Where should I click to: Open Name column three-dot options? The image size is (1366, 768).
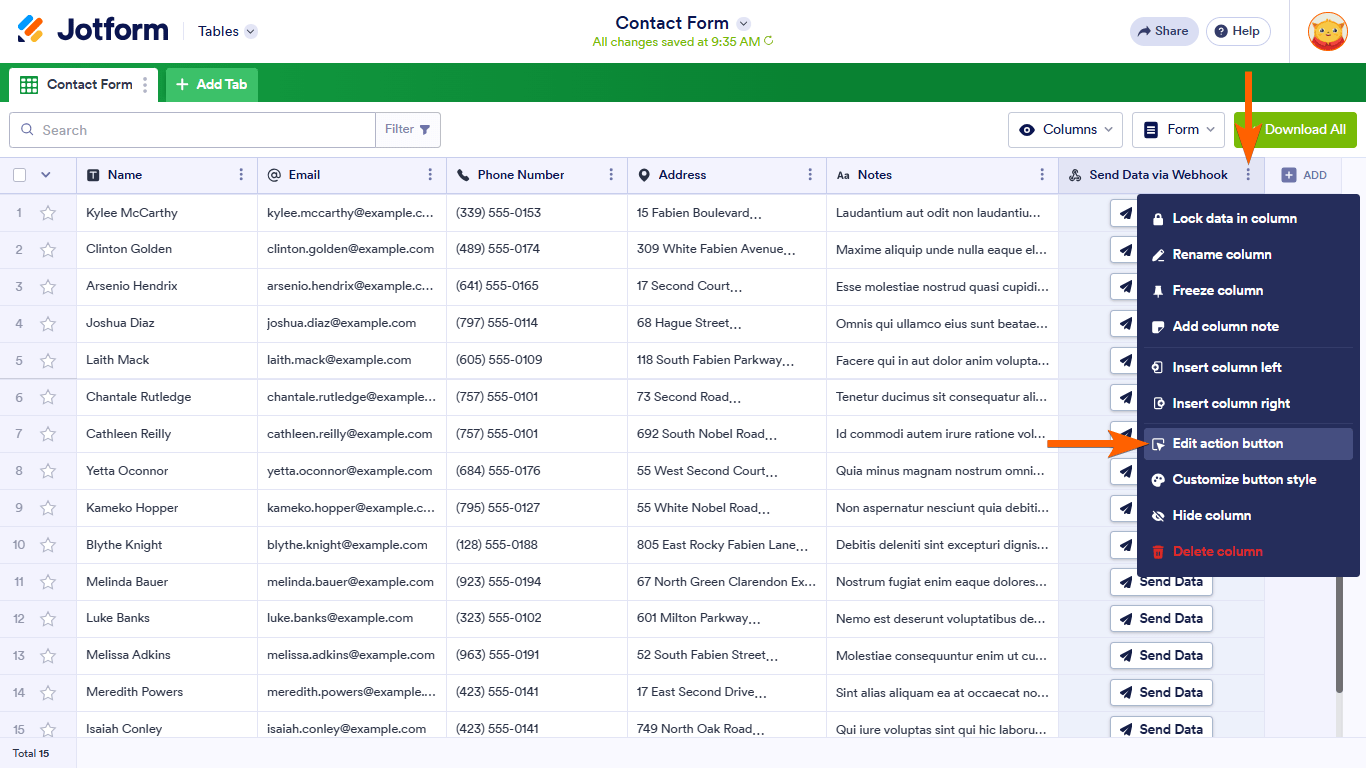tap(241, 175)
